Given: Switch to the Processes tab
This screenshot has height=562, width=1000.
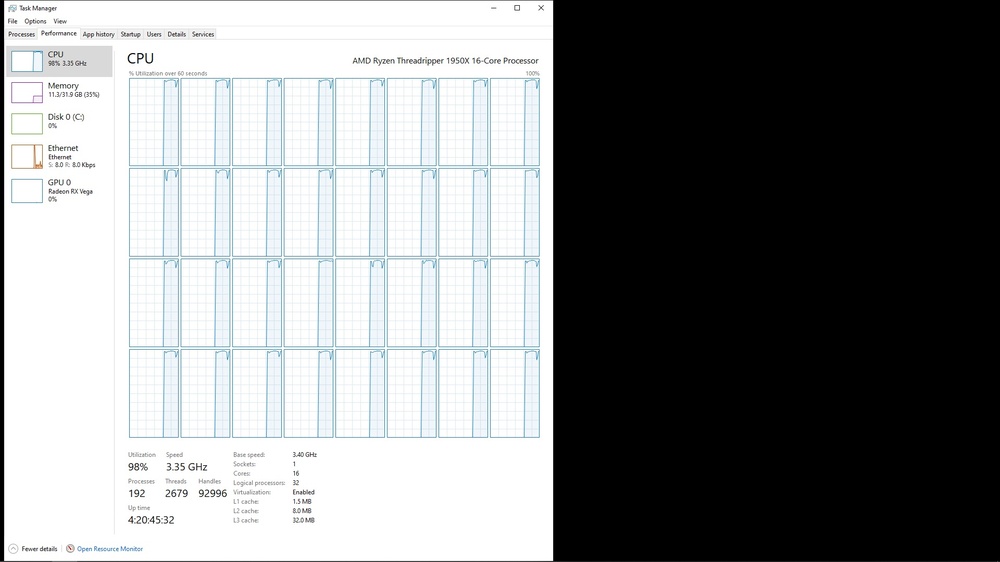Looking at the screenshot, I should coord(21,34).
